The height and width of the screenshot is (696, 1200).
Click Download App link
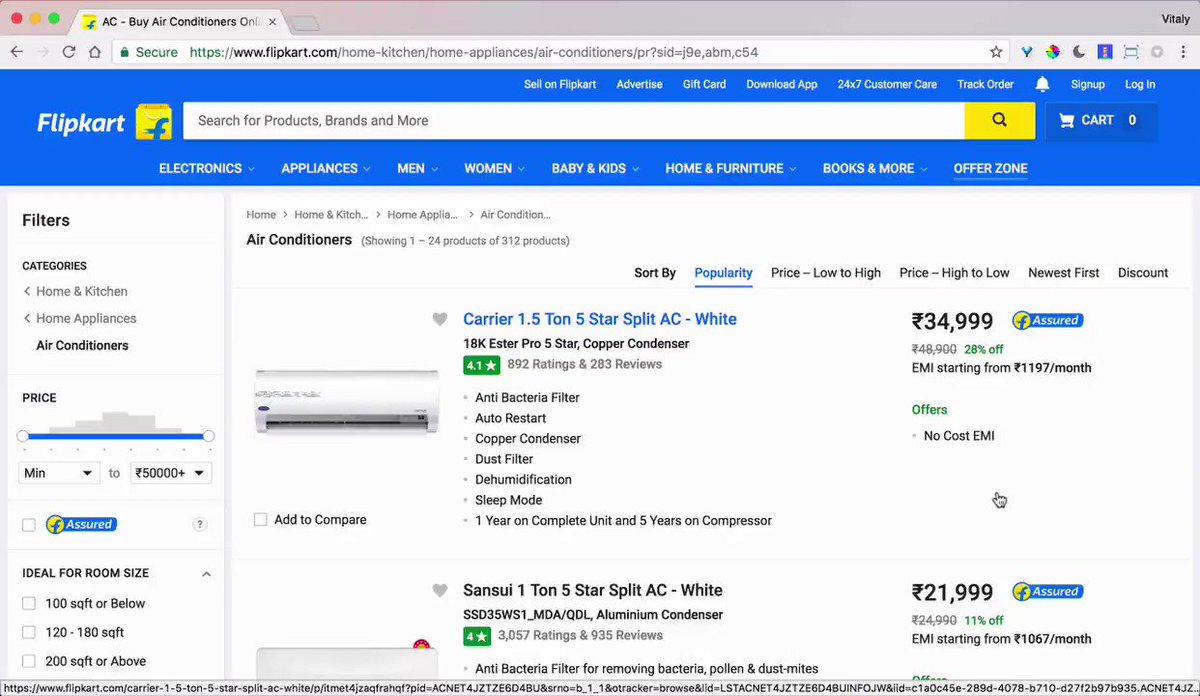pyautogui.click(x=782, y=85)
